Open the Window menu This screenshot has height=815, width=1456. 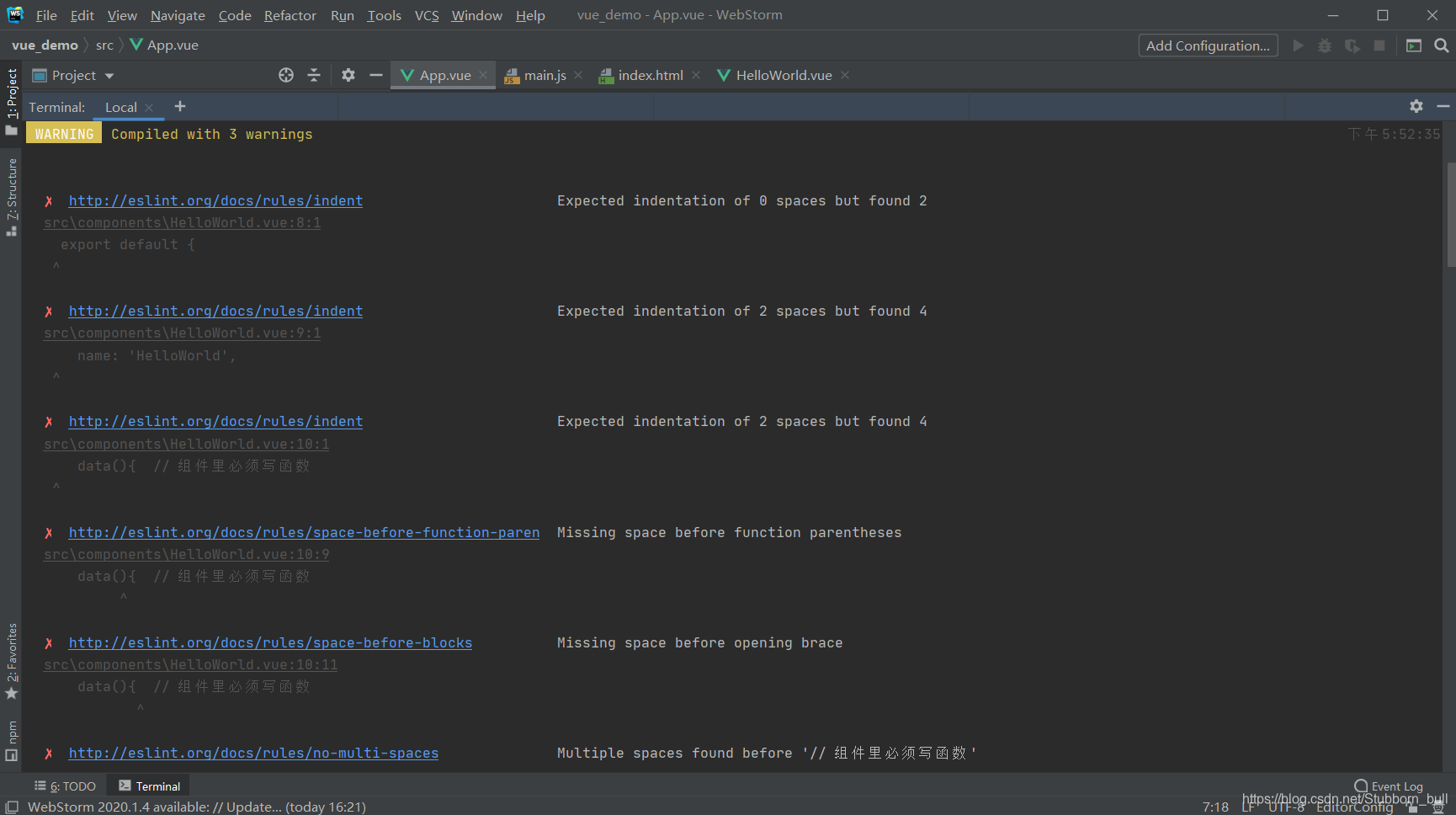(x=476, y=15)
